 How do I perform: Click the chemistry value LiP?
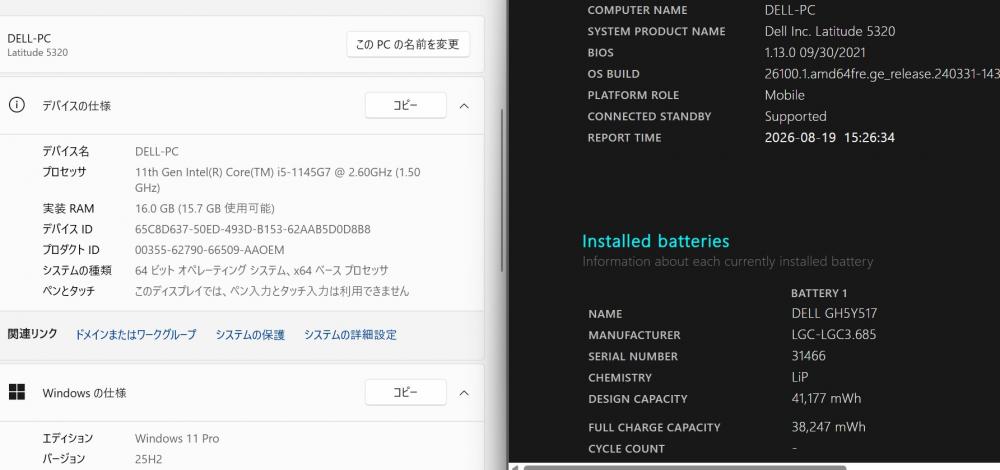[800, 377]
